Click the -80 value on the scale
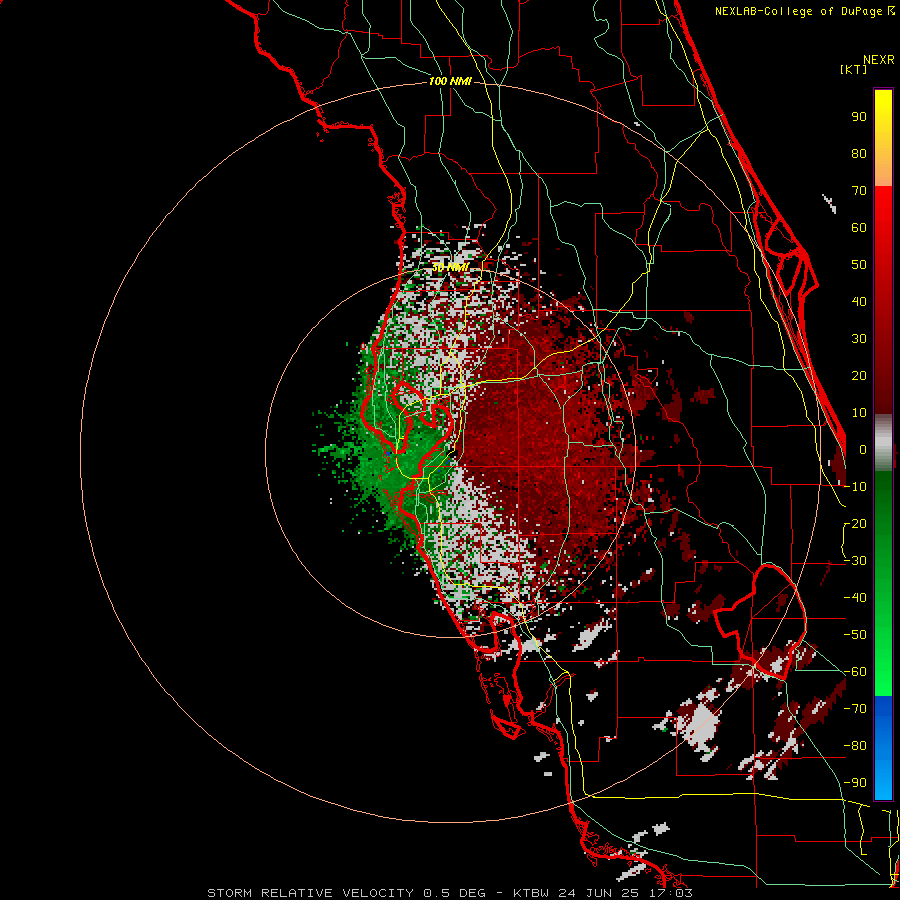The width and height of the screenshot is (900, 900). pyautogui.click(x=855, y=746)
